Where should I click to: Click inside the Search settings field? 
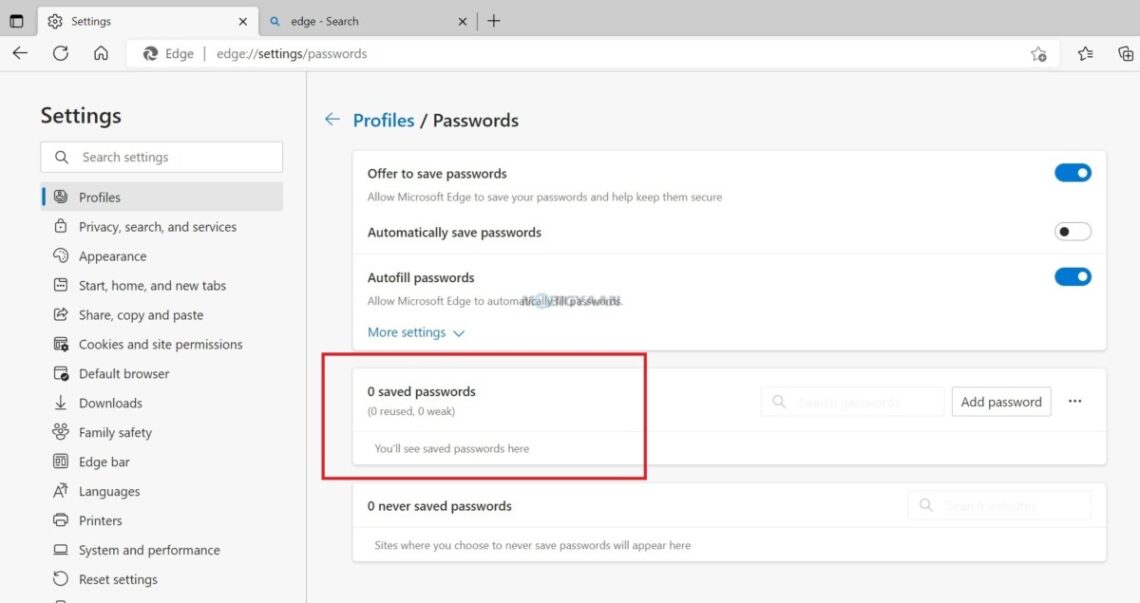[x=161, y=157]
